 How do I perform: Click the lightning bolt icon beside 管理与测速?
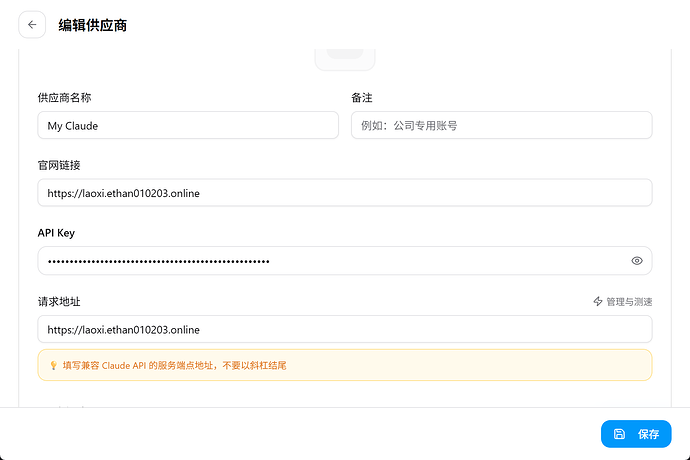[x=598, y=302]
